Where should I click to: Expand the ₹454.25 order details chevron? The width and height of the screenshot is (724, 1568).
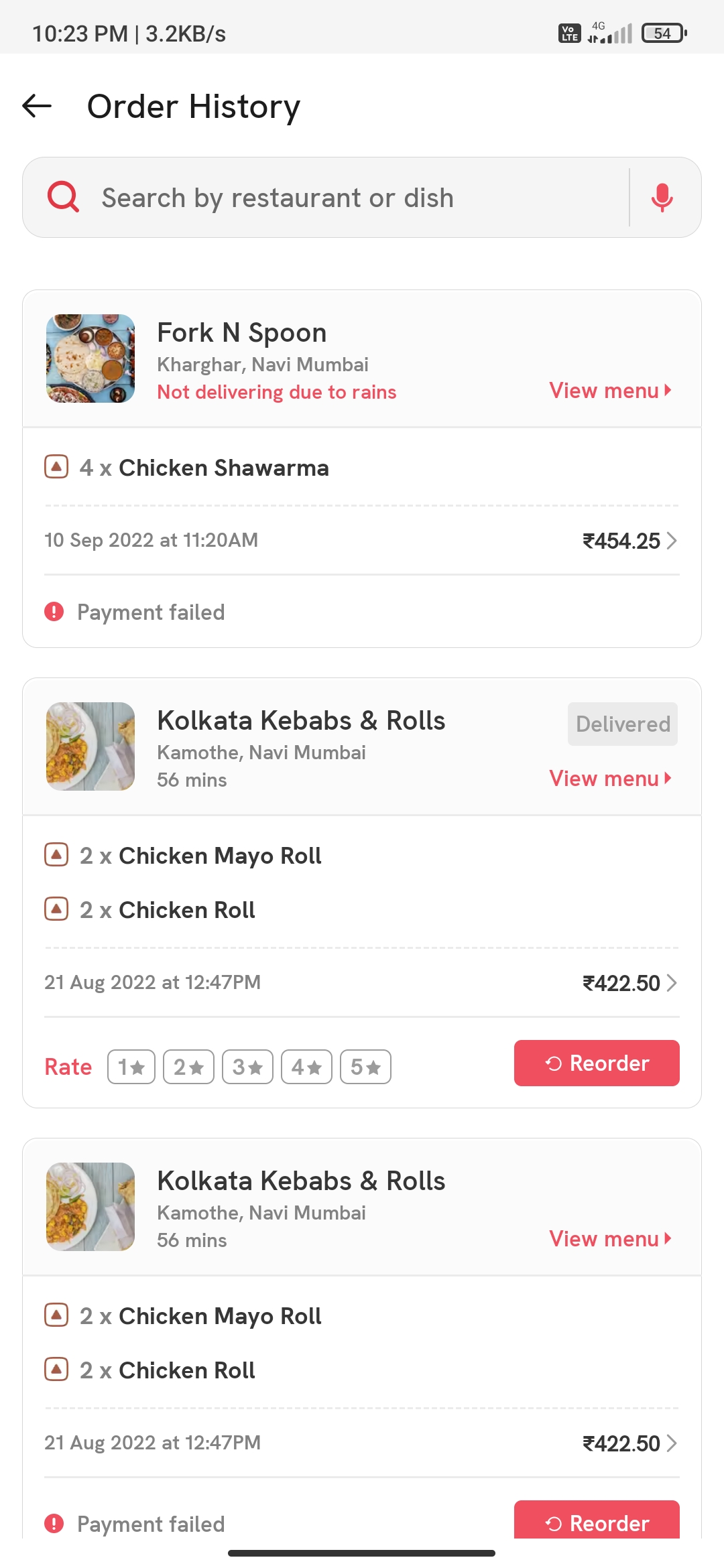[672, 541]
